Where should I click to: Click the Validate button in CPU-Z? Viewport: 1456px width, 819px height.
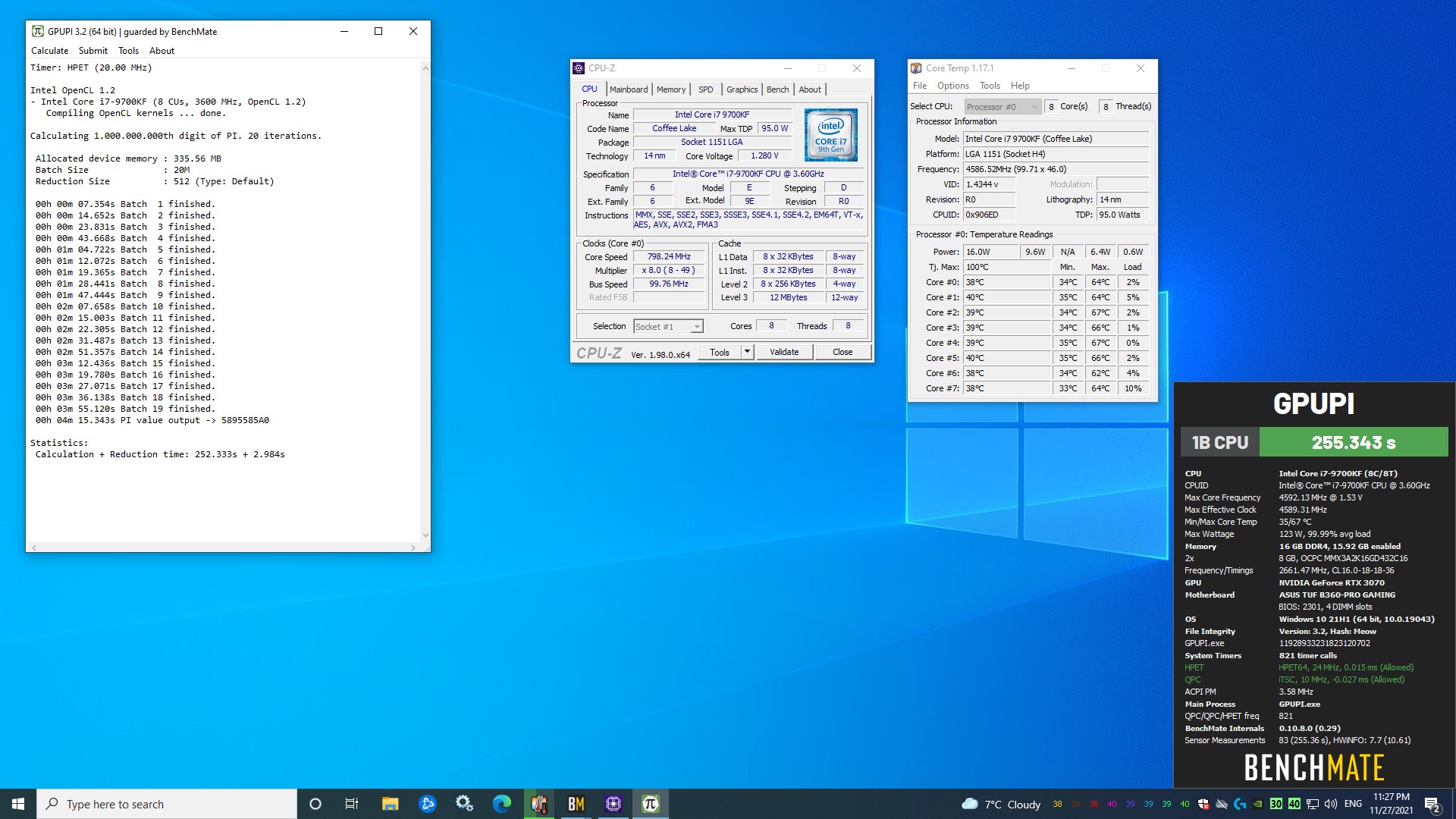tap(784, 352)
